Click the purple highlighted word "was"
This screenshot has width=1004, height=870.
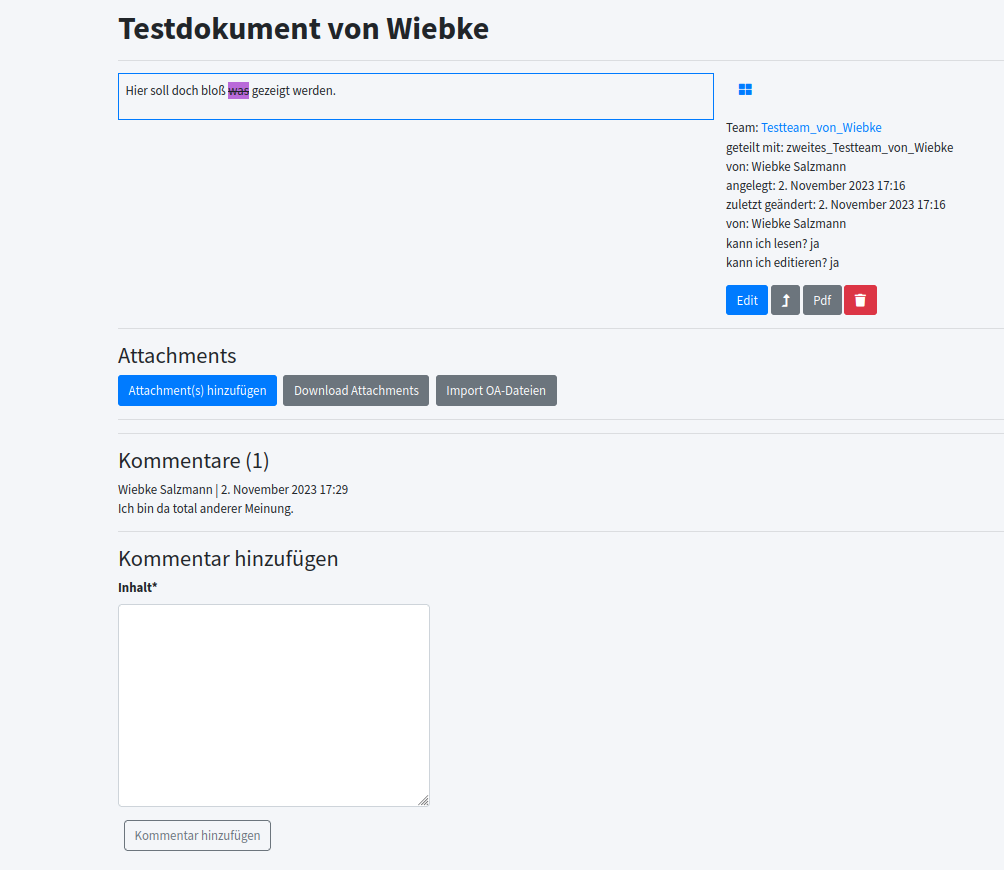click(238, 91)
